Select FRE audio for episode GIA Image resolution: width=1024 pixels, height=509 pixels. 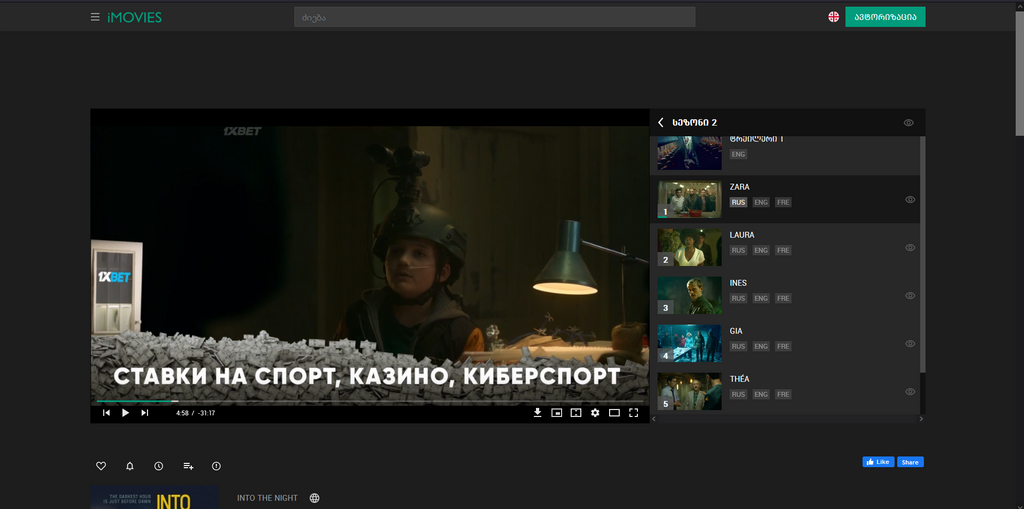pyautogui.click(x=783, y=346)
